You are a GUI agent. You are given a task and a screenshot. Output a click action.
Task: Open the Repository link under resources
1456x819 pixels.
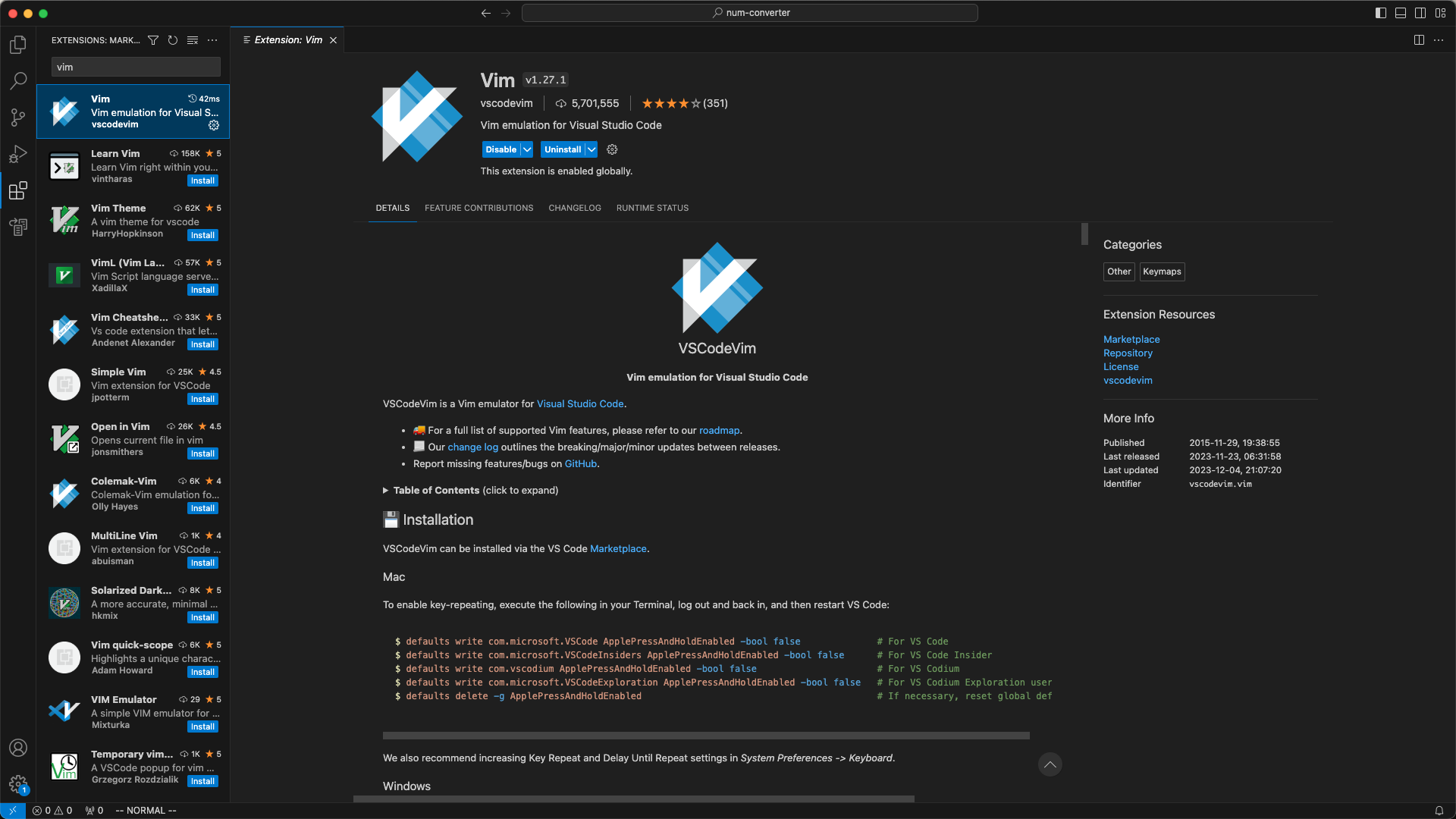coord(1128,353)
